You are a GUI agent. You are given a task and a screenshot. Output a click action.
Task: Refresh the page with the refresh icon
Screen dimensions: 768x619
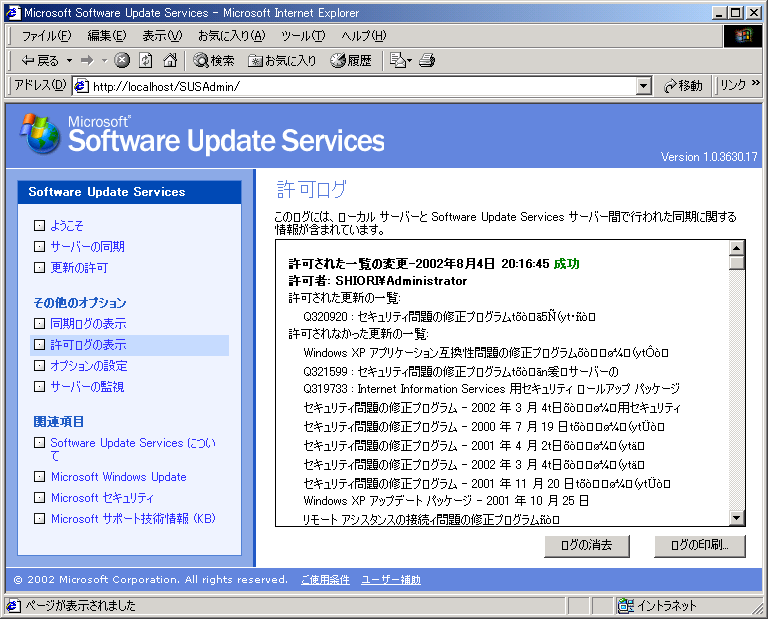point(145,60)
